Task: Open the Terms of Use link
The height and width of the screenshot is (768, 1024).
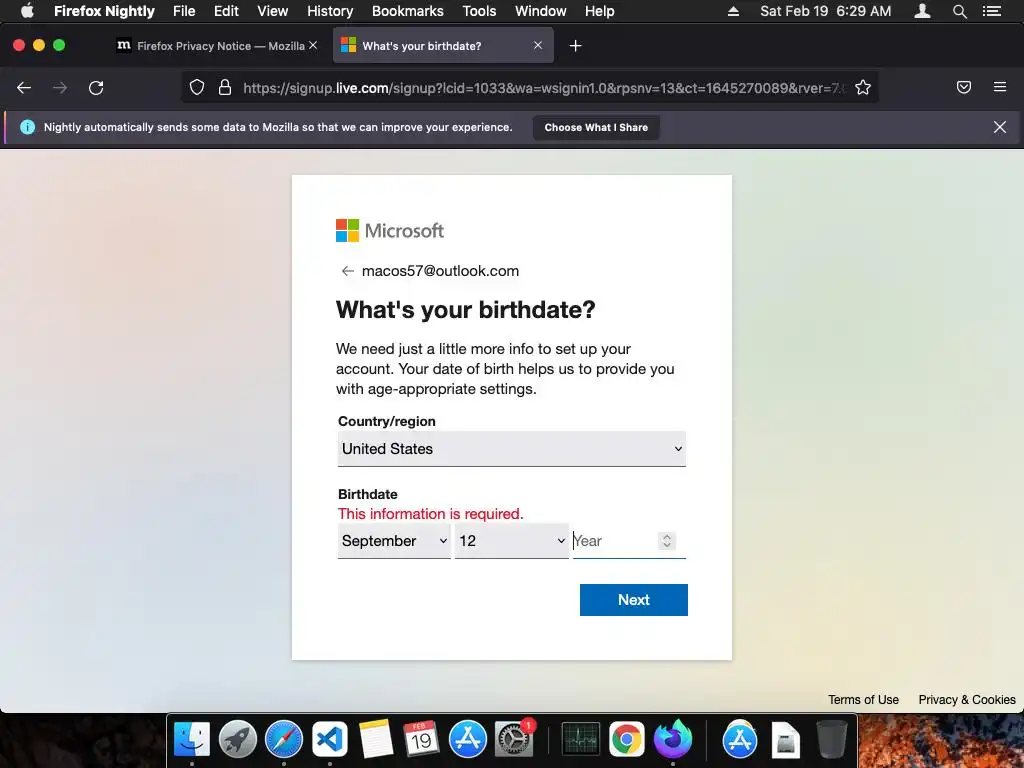Action: click(x=863, y=699)
